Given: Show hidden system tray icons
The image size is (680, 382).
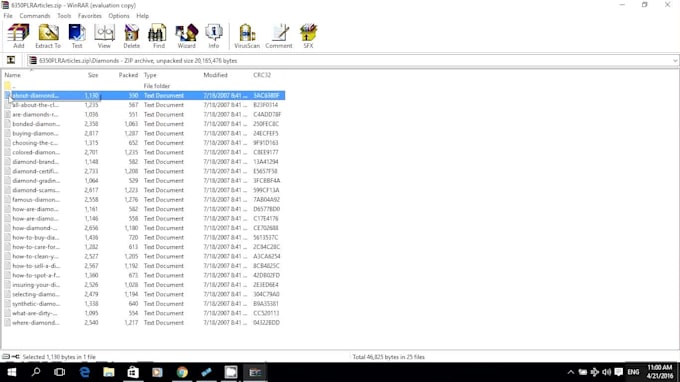Looking at the screenshot, I should tap(571, 372).
